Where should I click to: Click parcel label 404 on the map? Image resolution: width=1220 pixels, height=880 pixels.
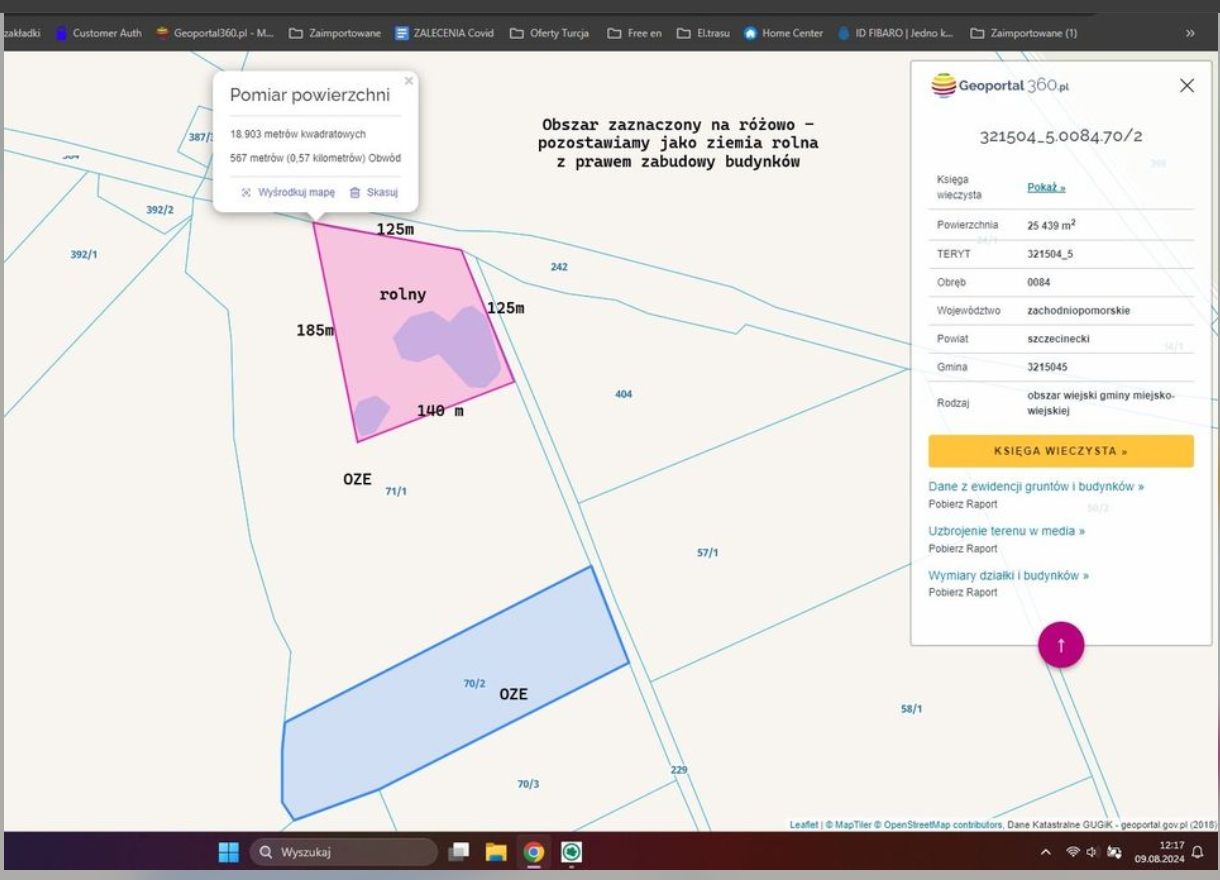[x=623, y=394]
